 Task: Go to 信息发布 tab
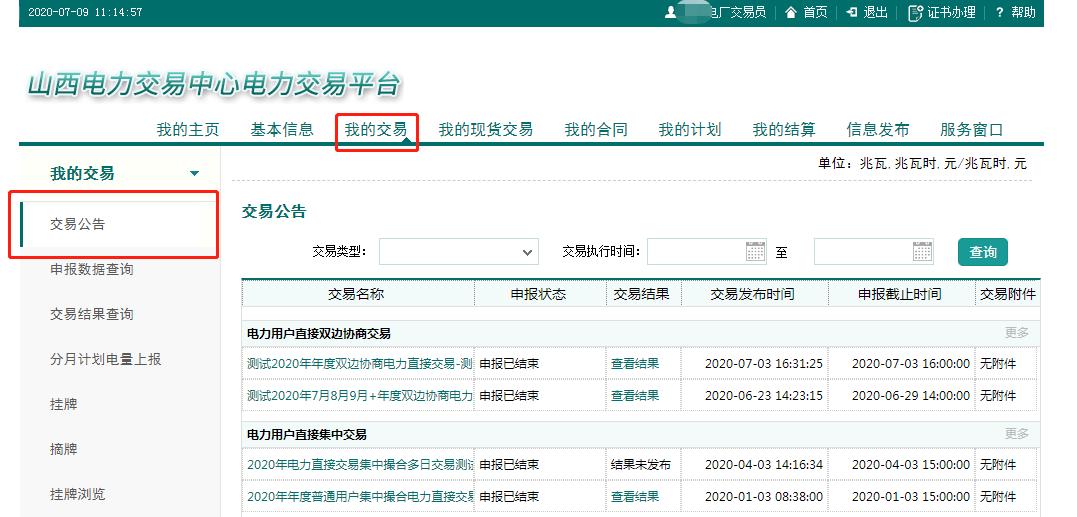pos(877,130)
